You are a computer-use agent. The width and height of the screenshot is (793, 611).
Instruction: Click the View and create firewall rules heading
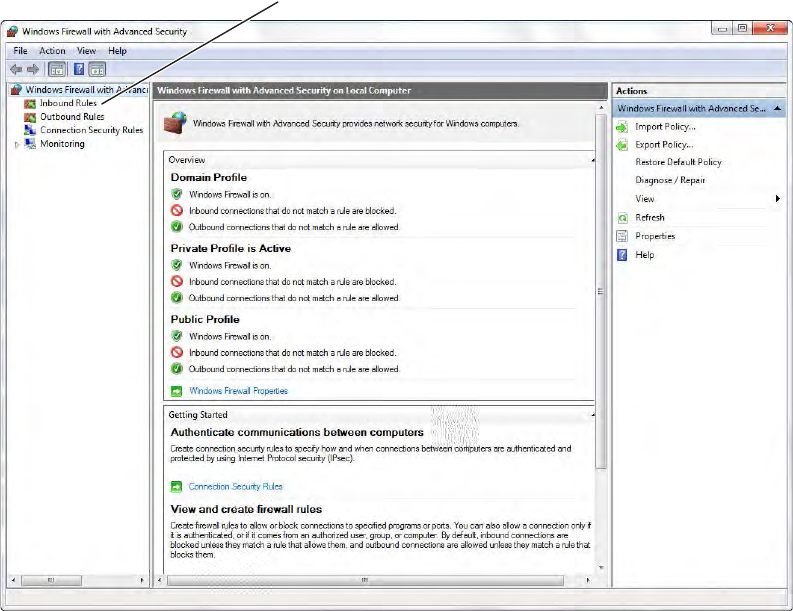246,509
